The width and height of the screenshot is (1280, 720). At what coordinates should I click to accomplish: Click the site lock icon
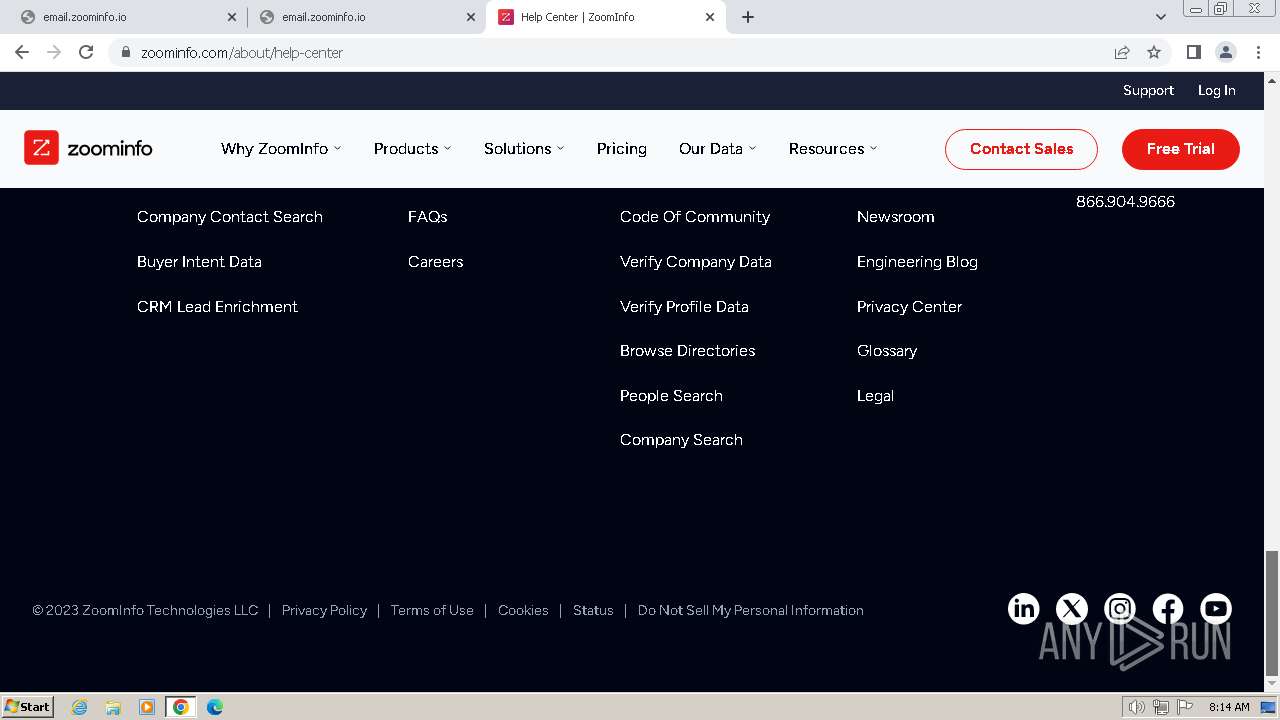click(126, 52)
